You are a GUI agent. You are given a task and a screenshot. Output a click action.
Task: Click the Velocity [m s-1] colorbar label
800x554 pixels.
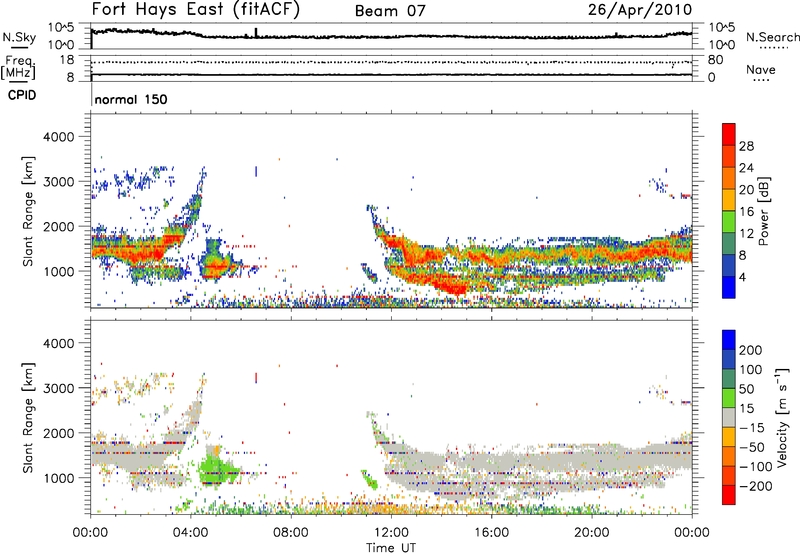click(782, 417)
